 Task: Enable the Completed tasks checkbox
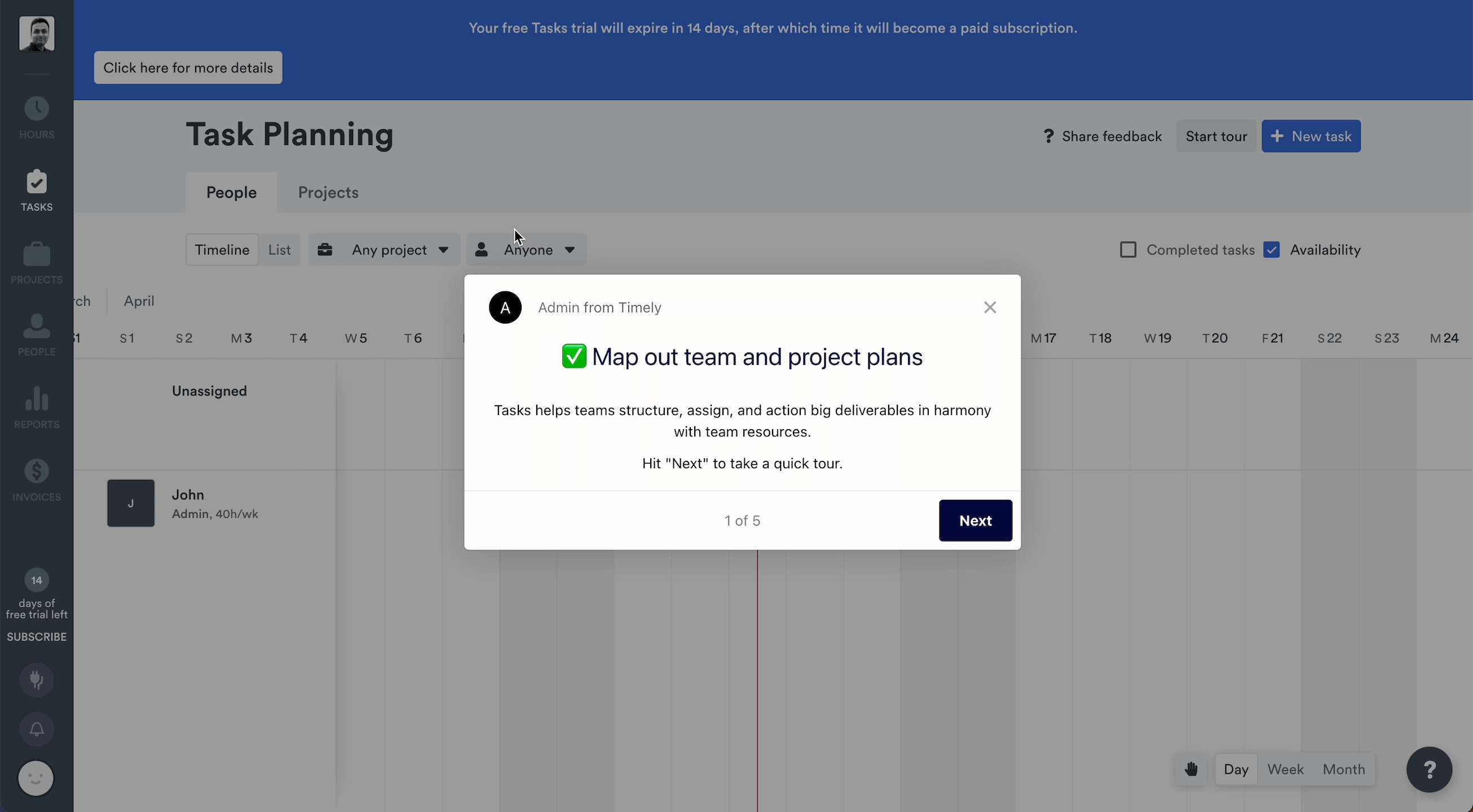[x=1128, y=250]
